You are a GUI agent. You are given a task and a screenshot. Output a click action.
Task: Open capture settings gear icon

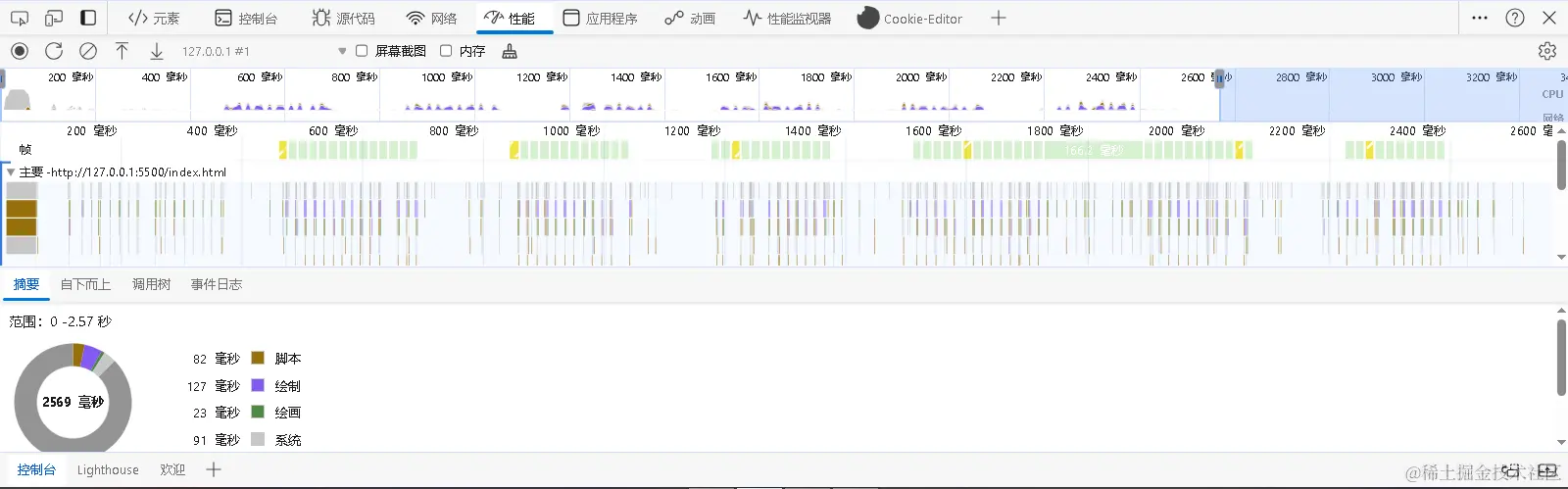click(x=1547, y=51)
